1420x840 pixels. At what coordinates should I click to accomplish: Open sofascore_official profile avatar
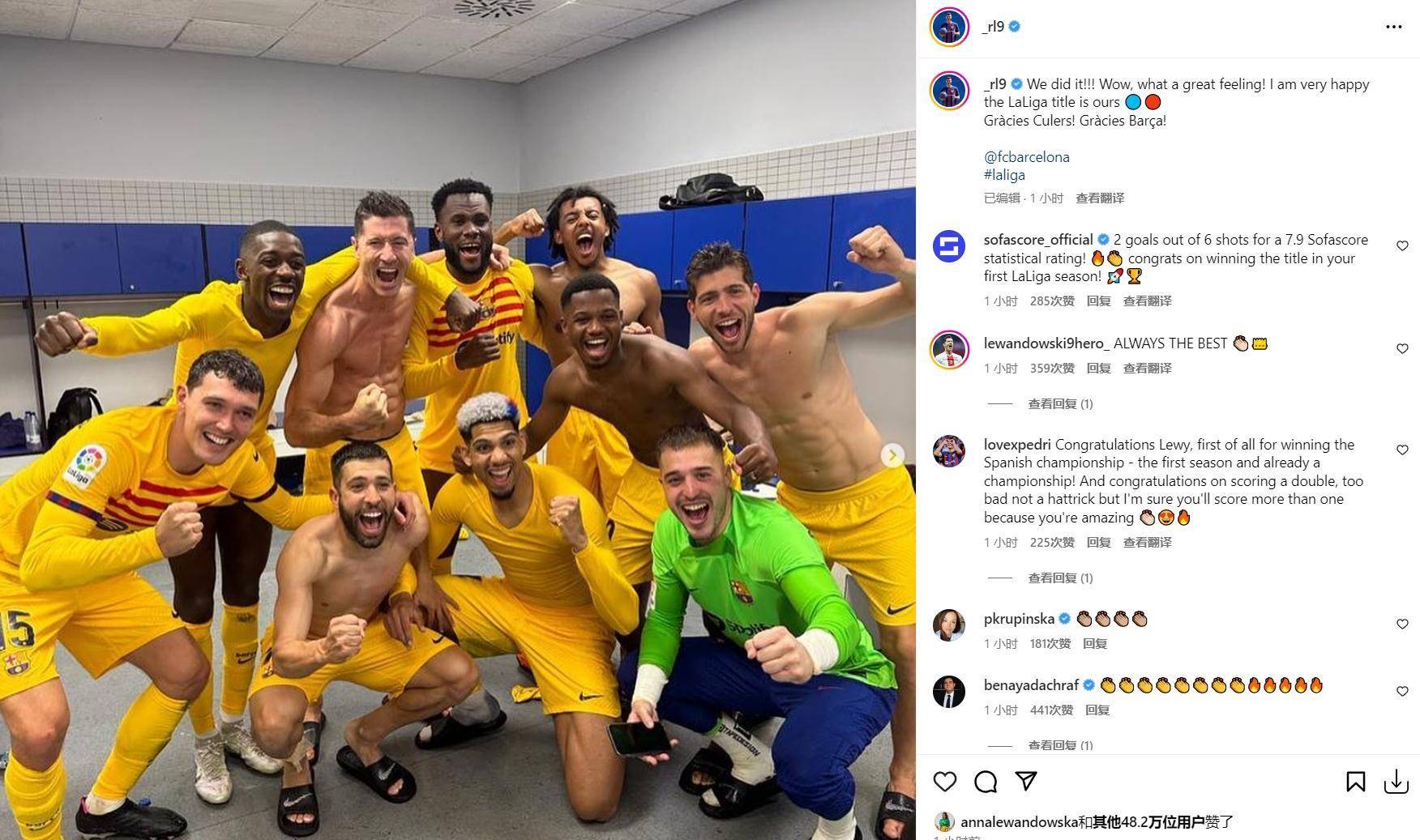[948, 246]
